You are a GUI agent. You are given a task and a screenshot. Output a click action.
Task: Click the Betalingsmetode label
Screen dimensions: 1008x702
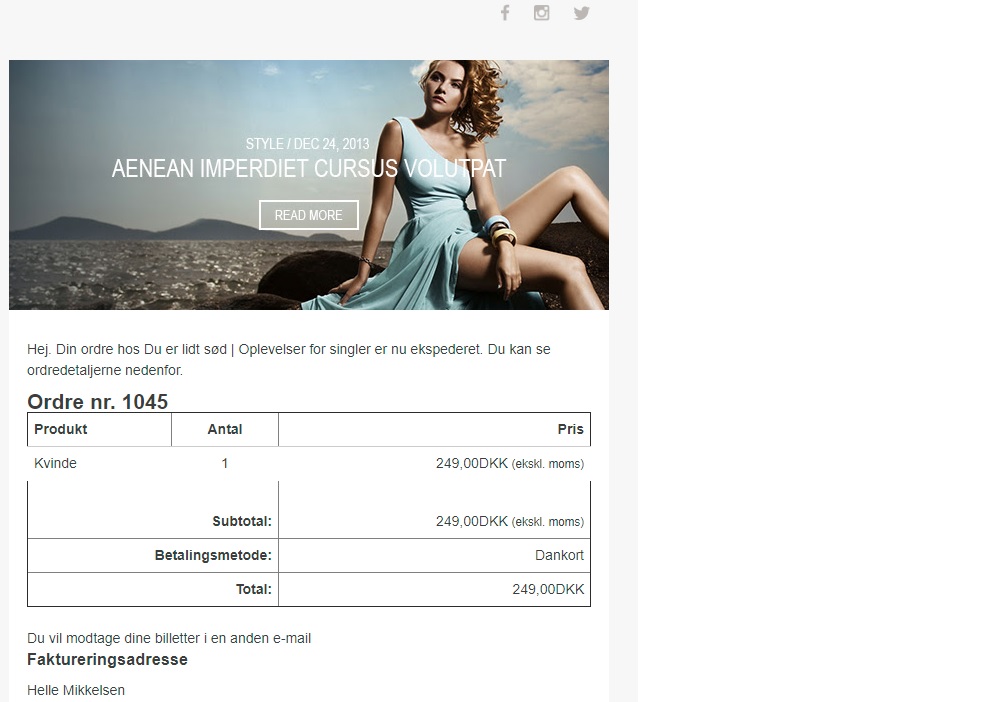213,555
